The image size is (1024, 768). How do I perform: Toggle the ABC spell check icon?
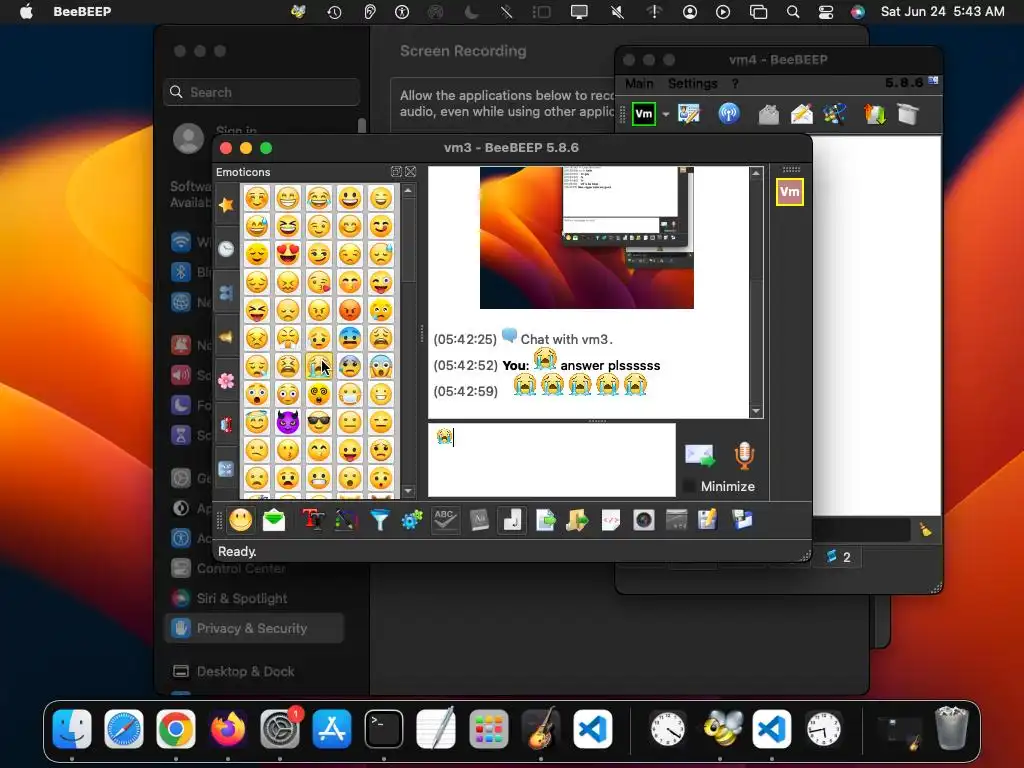(x=445, y=520)
